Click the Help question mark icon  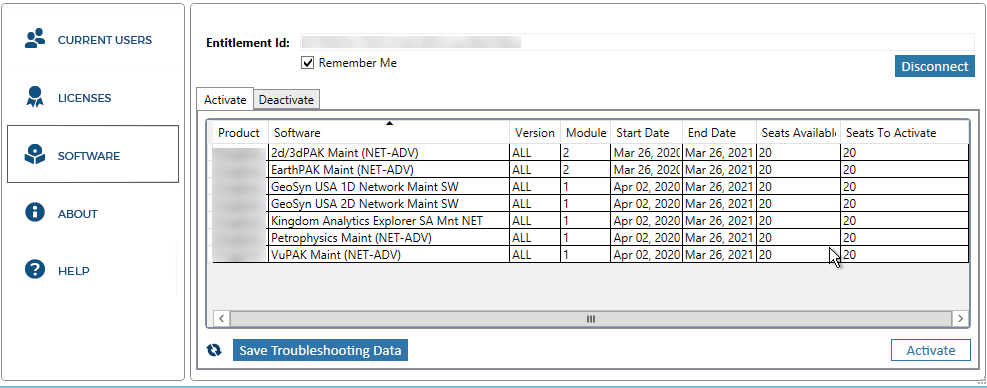35,270
